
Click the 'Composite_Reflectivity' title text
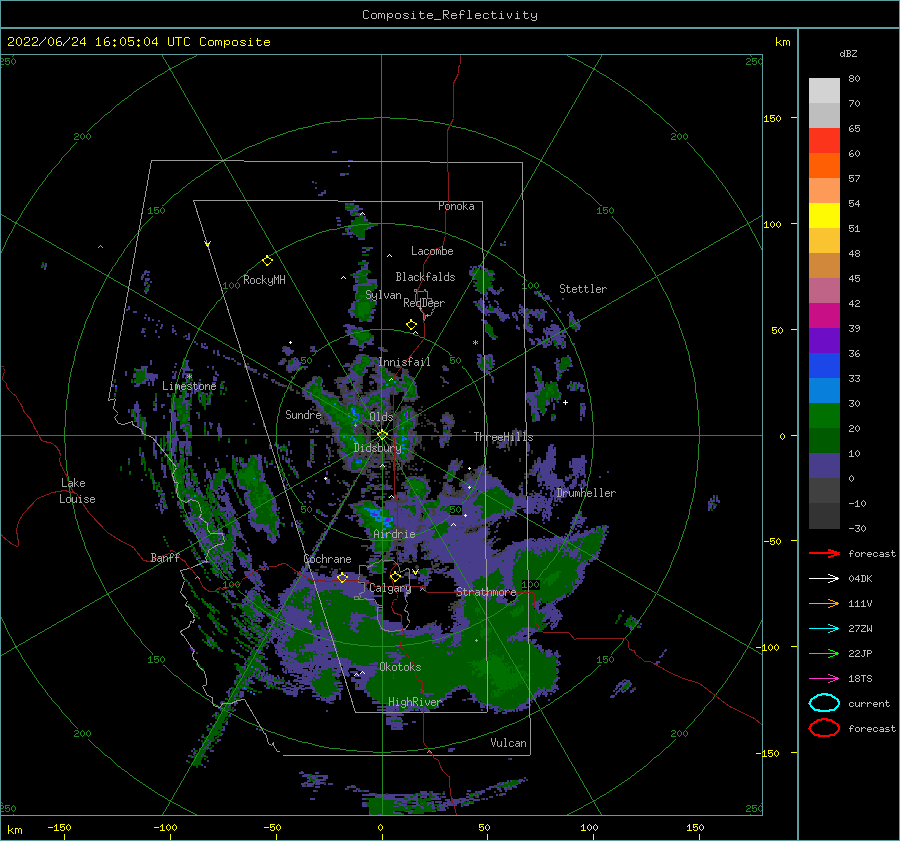pyautogui.click(x=450, y=15)
